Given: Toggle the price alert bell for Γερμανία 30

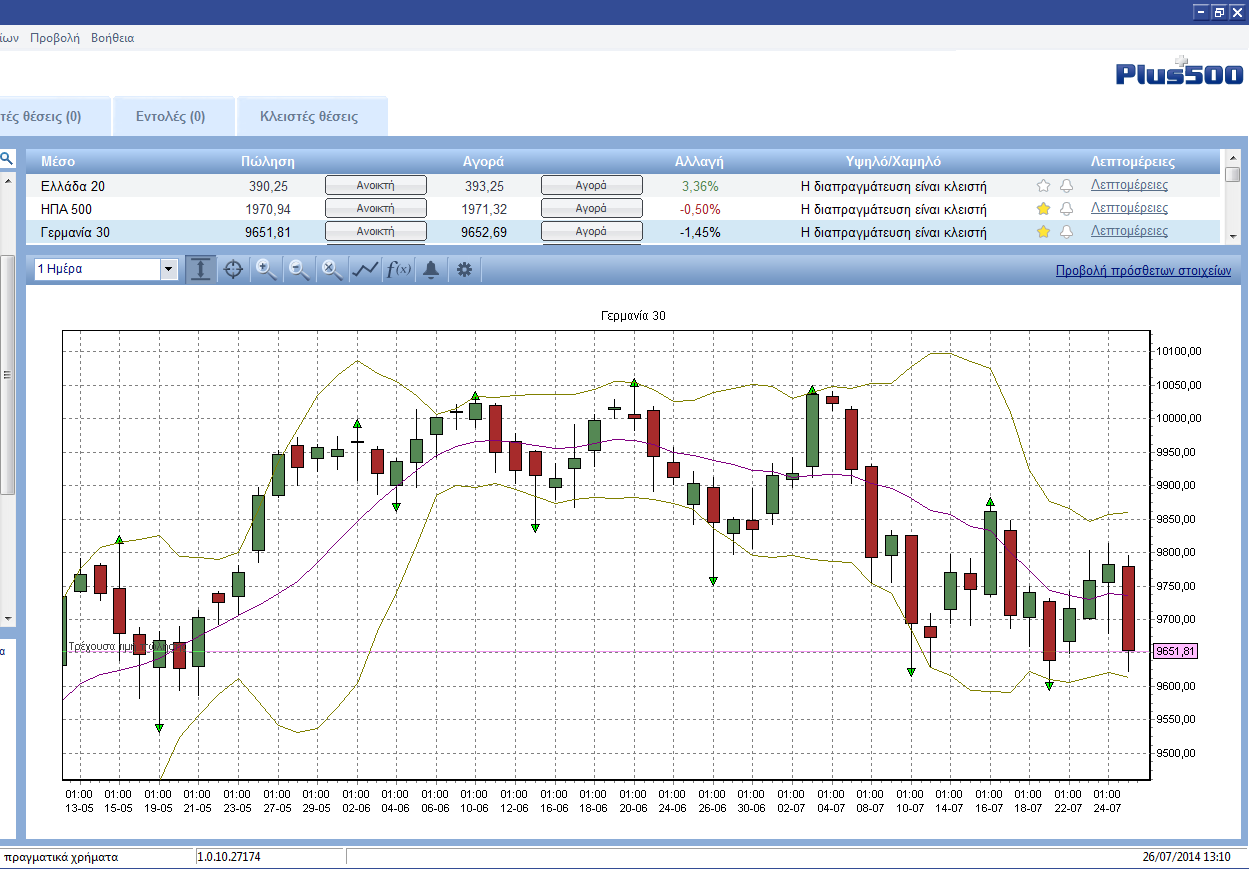Looking at the screenshot, I should tap(1066, 231).
